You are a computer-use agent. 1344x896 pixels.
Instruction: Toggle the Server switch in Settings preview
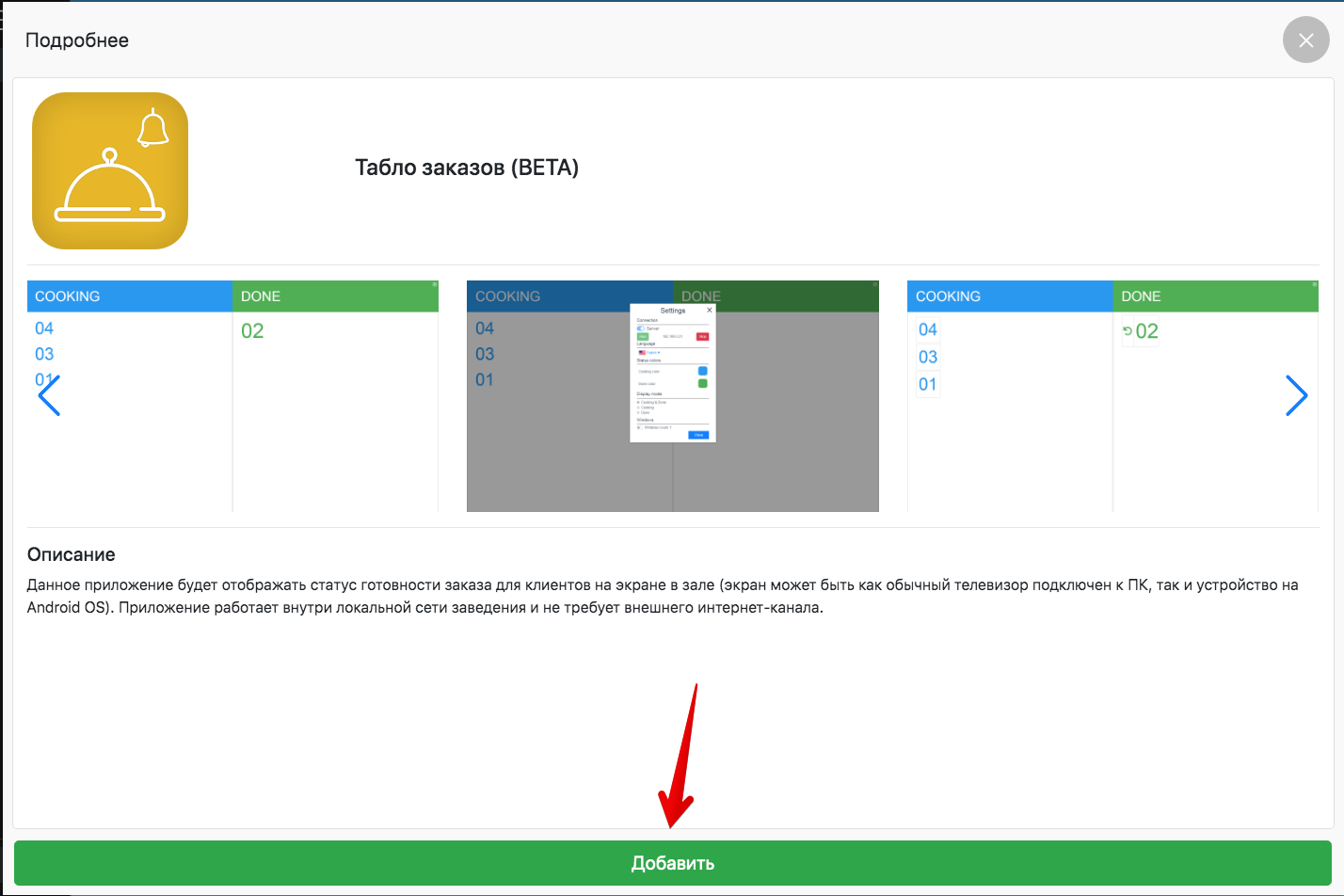click(x=641, y=328)
